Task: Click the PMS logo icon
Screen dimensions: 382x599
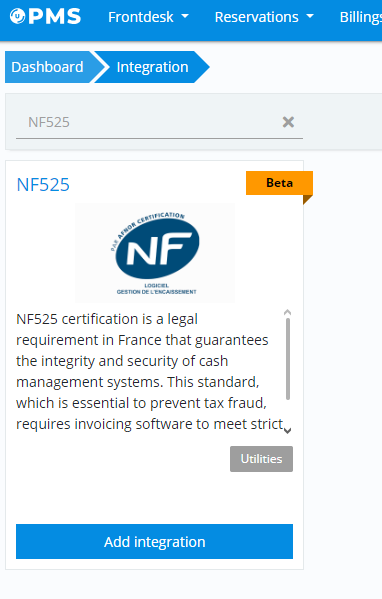Action: pos(17,16)
